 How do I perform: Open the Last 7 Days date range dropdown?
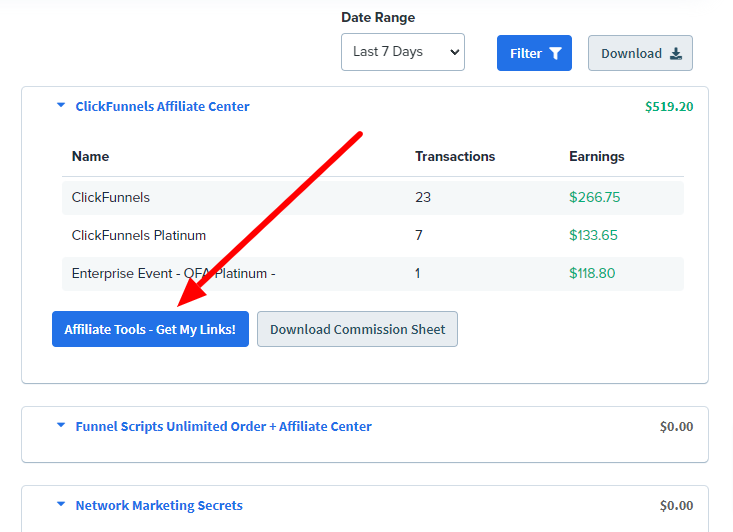[402, 52]
